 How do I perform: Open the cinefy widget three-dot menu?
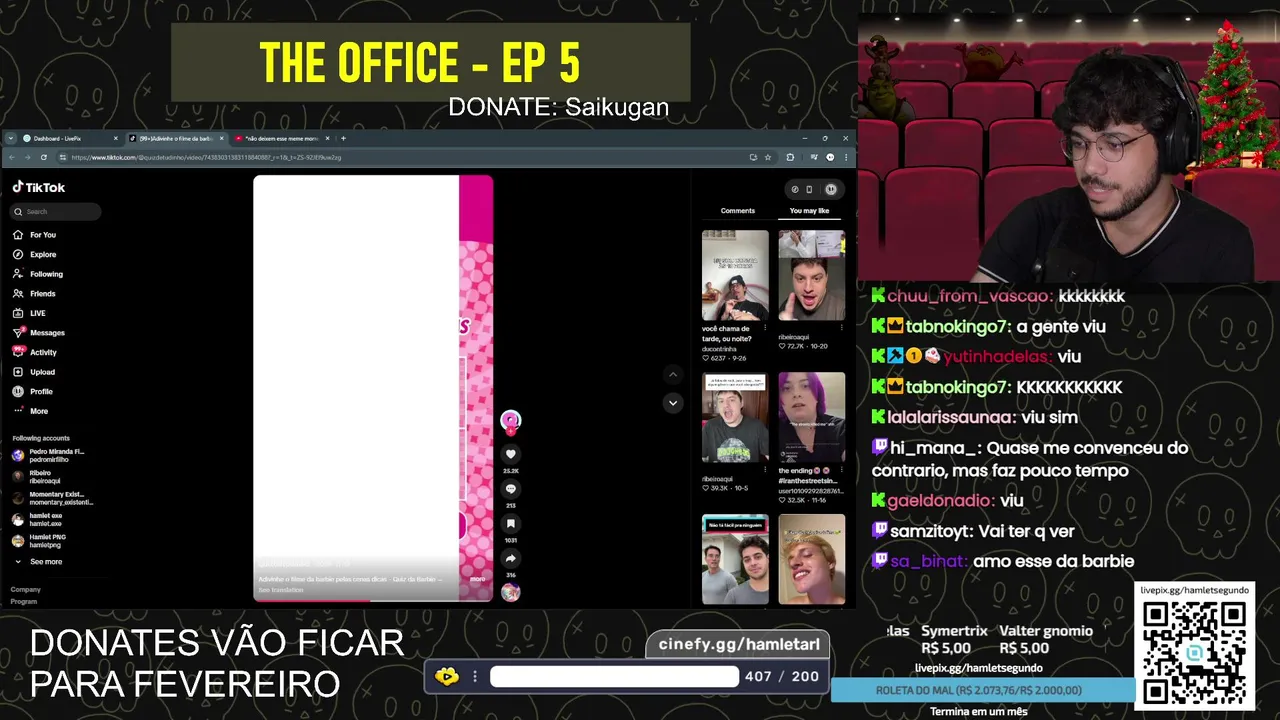point(475,677)
